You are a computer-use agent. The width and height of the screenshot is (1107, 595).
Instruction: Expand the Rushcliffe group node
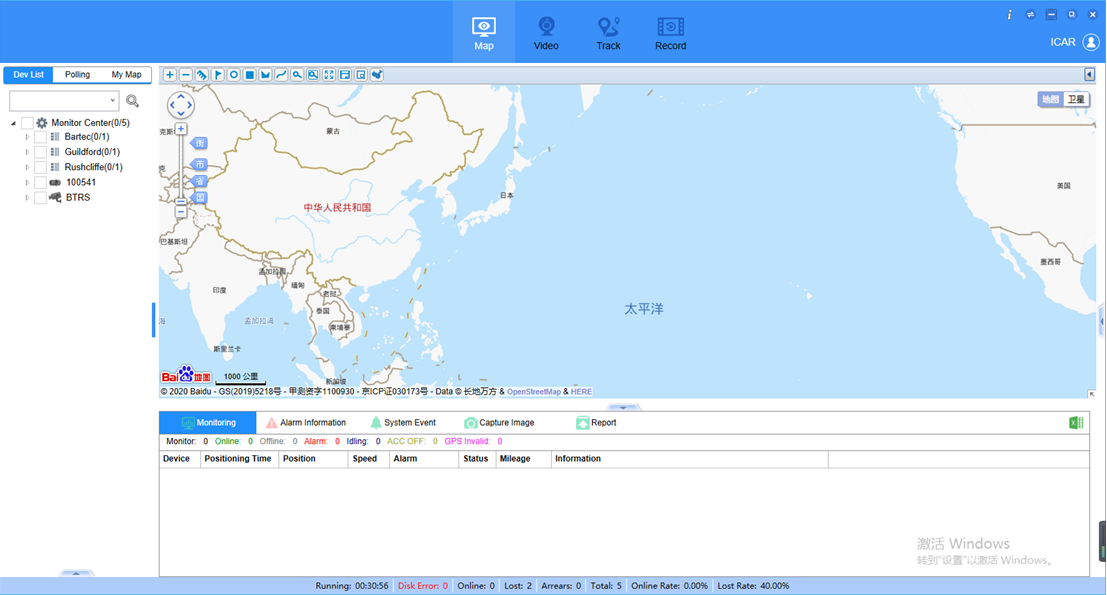click(28, 167)
